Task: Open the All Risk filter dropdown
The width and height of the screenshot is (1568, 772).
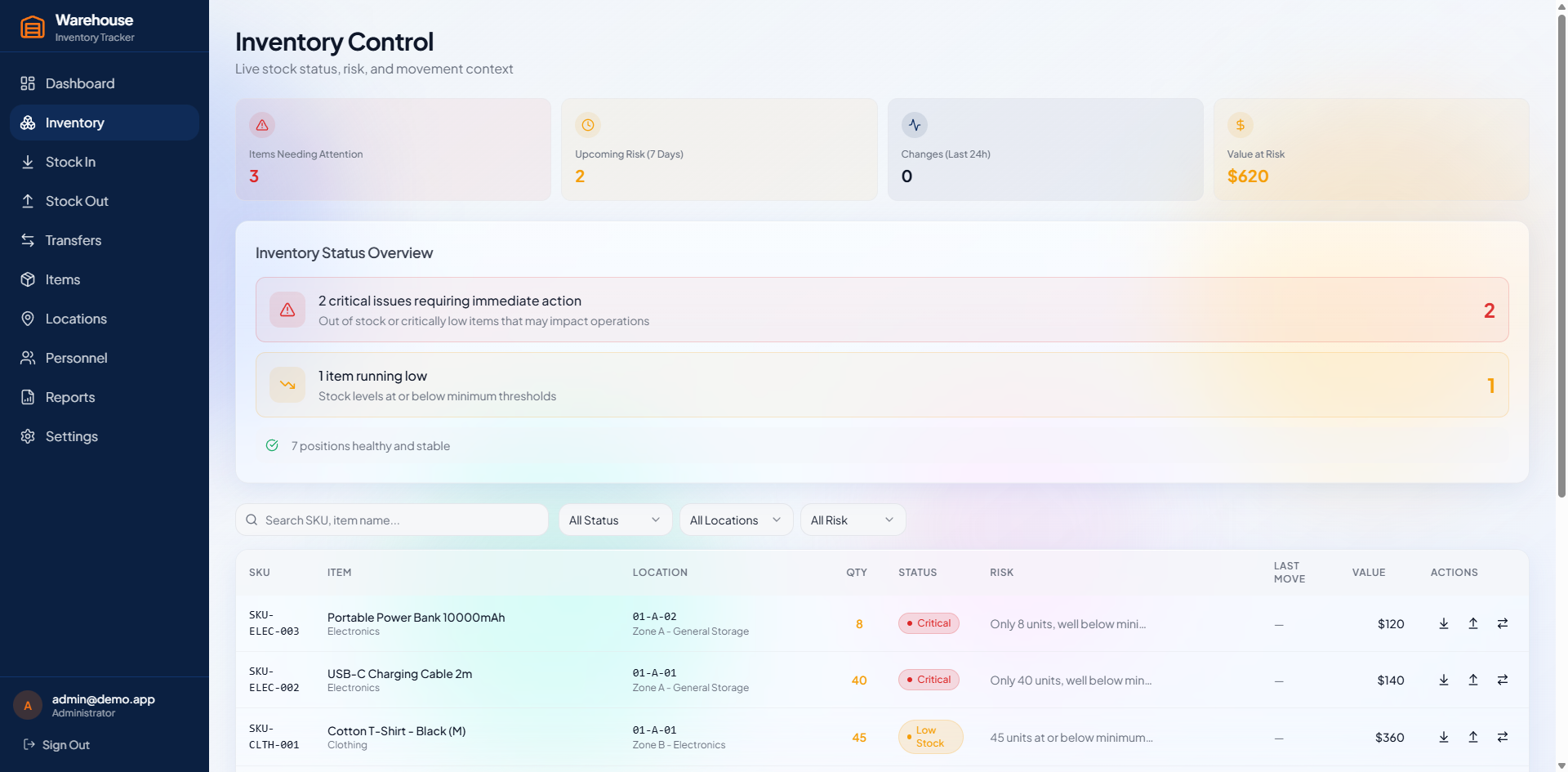Action: (852, 520)
